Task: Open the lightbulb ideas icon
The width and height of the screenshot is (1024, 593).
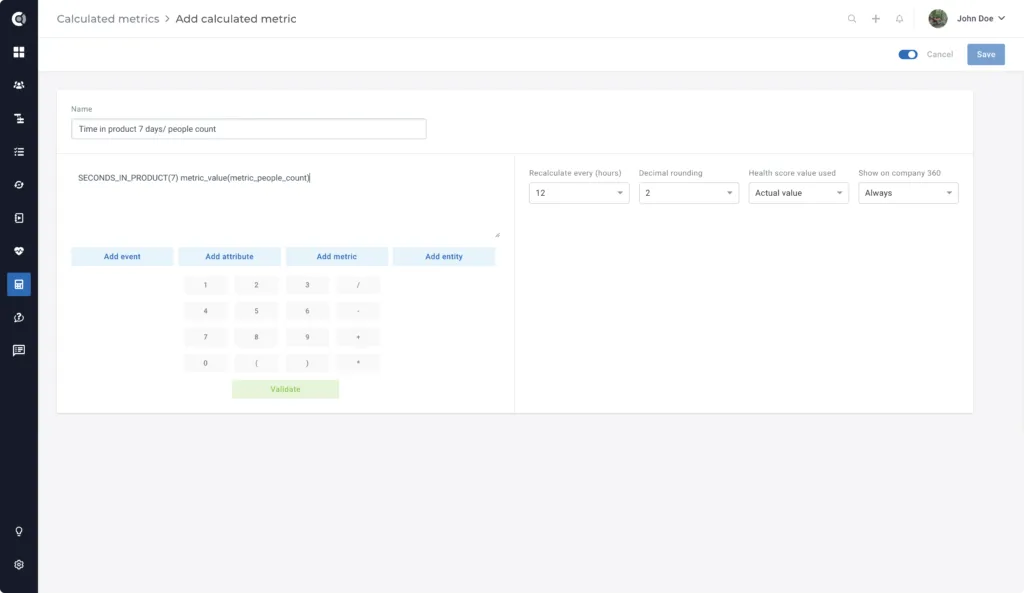Action: click(x=19, y=532)
